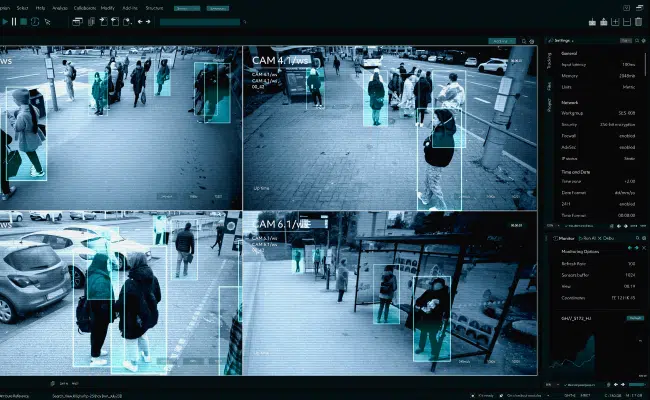Viewport: 650px width, 400px height.
Task: Click the teal left arrow in Monitoring Options
Action: [630, 248]
